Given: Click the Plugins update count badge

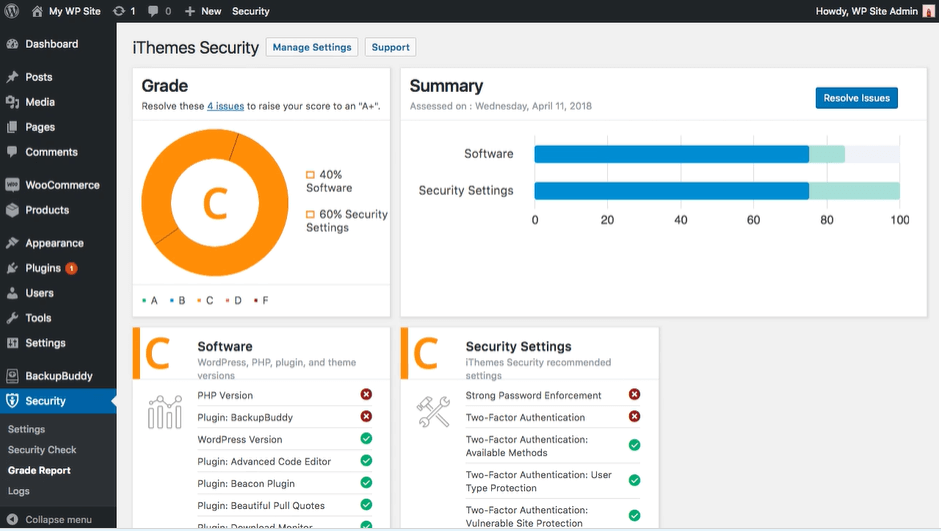Looking at the screenshot, I should coord(71,268).
